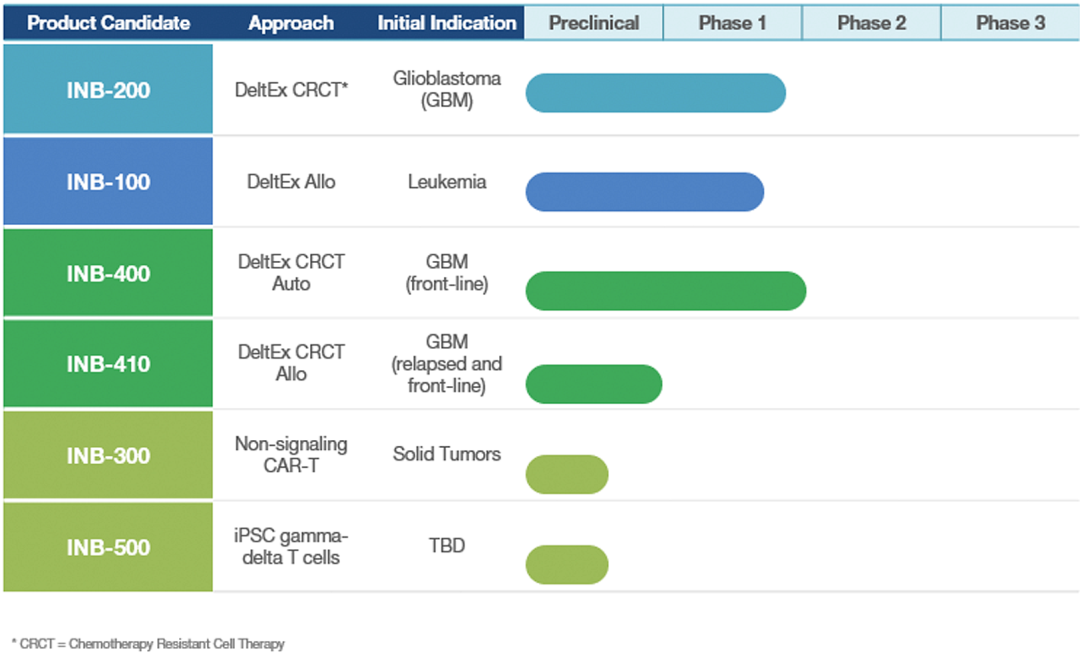Viewport: 1080px width, 657px height.
Task: Click the DeltEx Allo approach text
Action: tap(291, 182)
